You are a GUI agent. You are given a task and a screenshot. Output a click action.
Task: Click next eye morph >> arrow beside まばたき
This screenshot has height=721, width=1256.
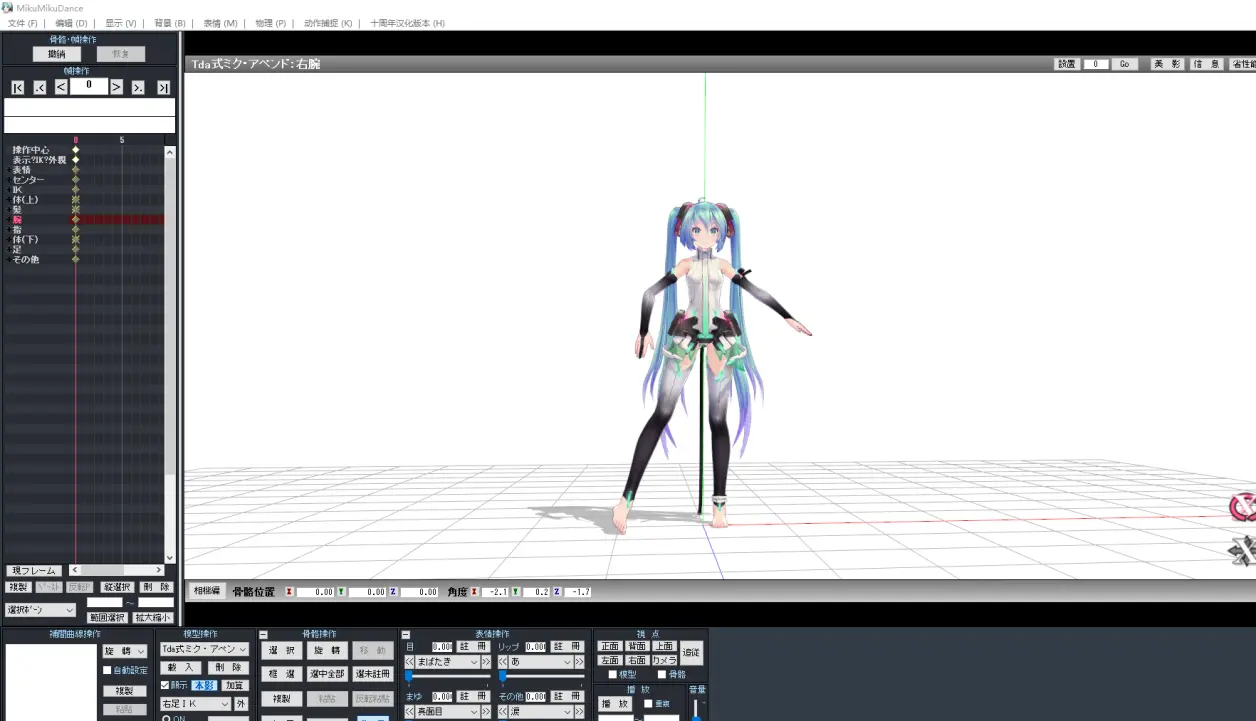[487, 662]
